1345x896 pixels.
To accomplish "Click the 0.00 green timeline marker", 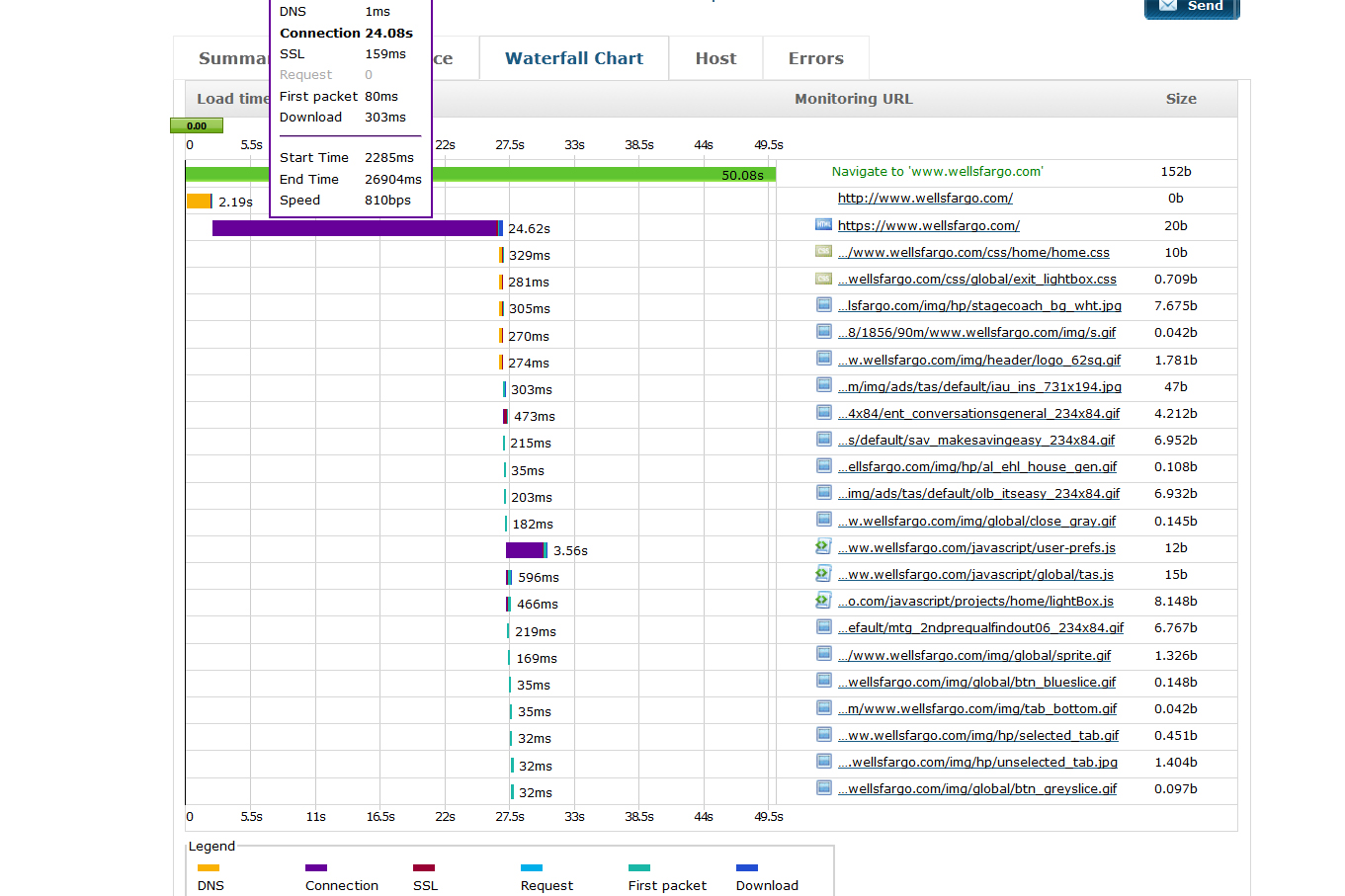I will click(197, 125).
